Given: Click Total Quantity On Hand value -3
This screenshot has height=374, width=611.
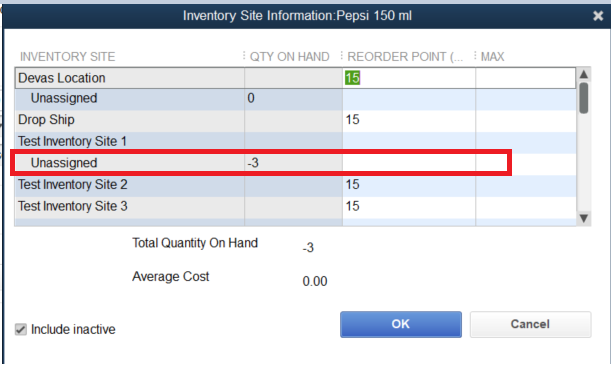Looking at the screenshot, I should pyautogui.click(x=308, y=247).
